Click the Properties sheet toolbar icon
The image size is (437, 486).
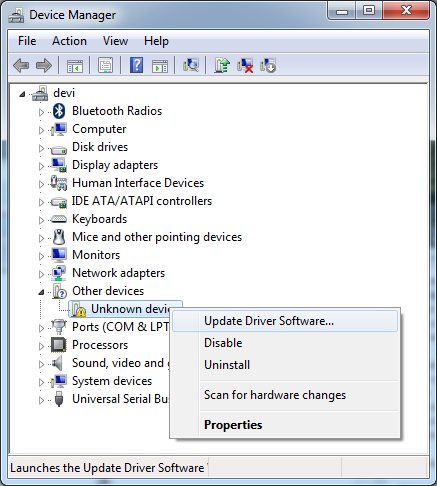pyautogui.click(x=106, y=65)
